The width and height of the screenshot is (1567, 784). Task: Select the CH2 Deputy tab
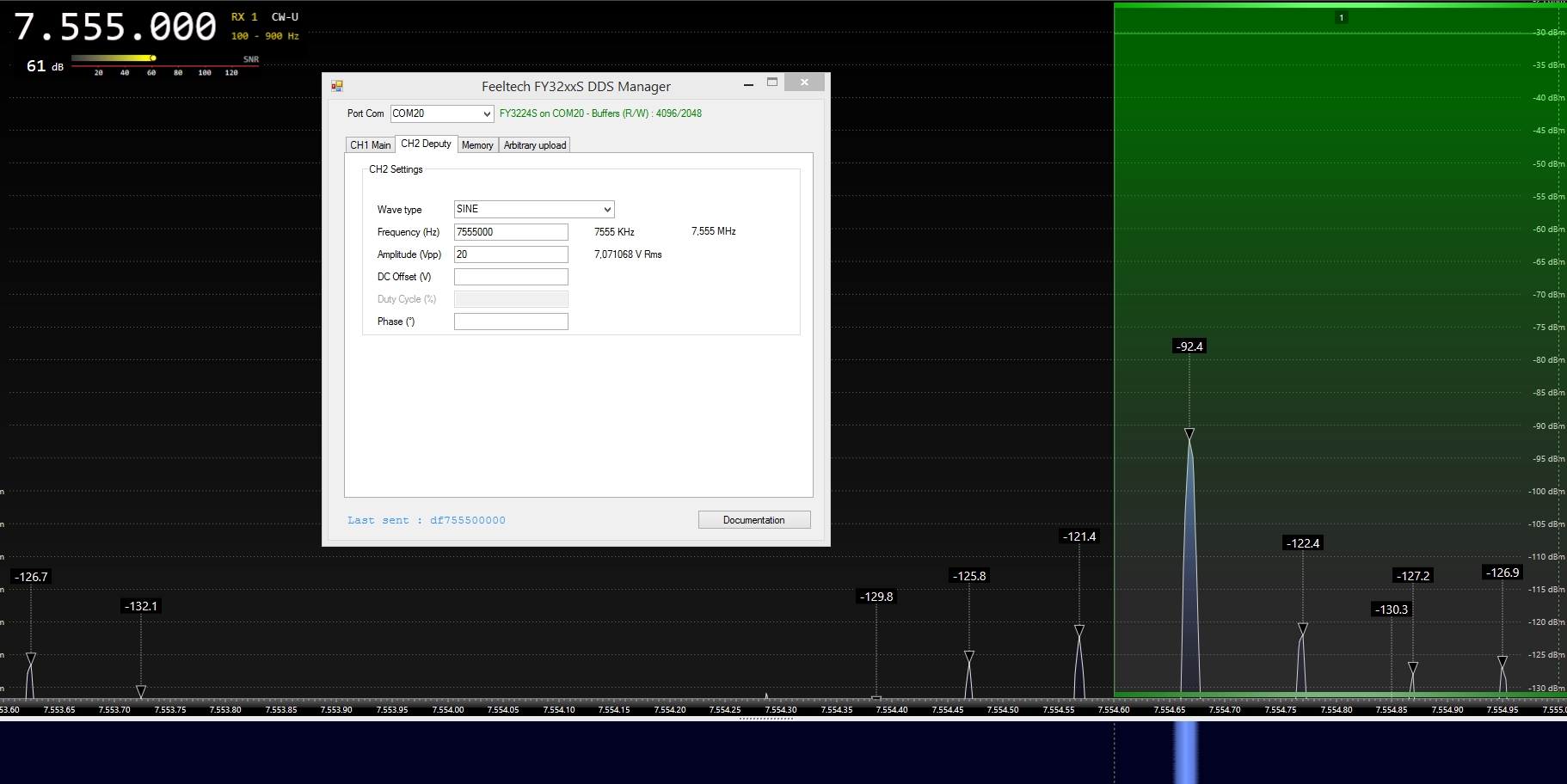coord(426,144)
